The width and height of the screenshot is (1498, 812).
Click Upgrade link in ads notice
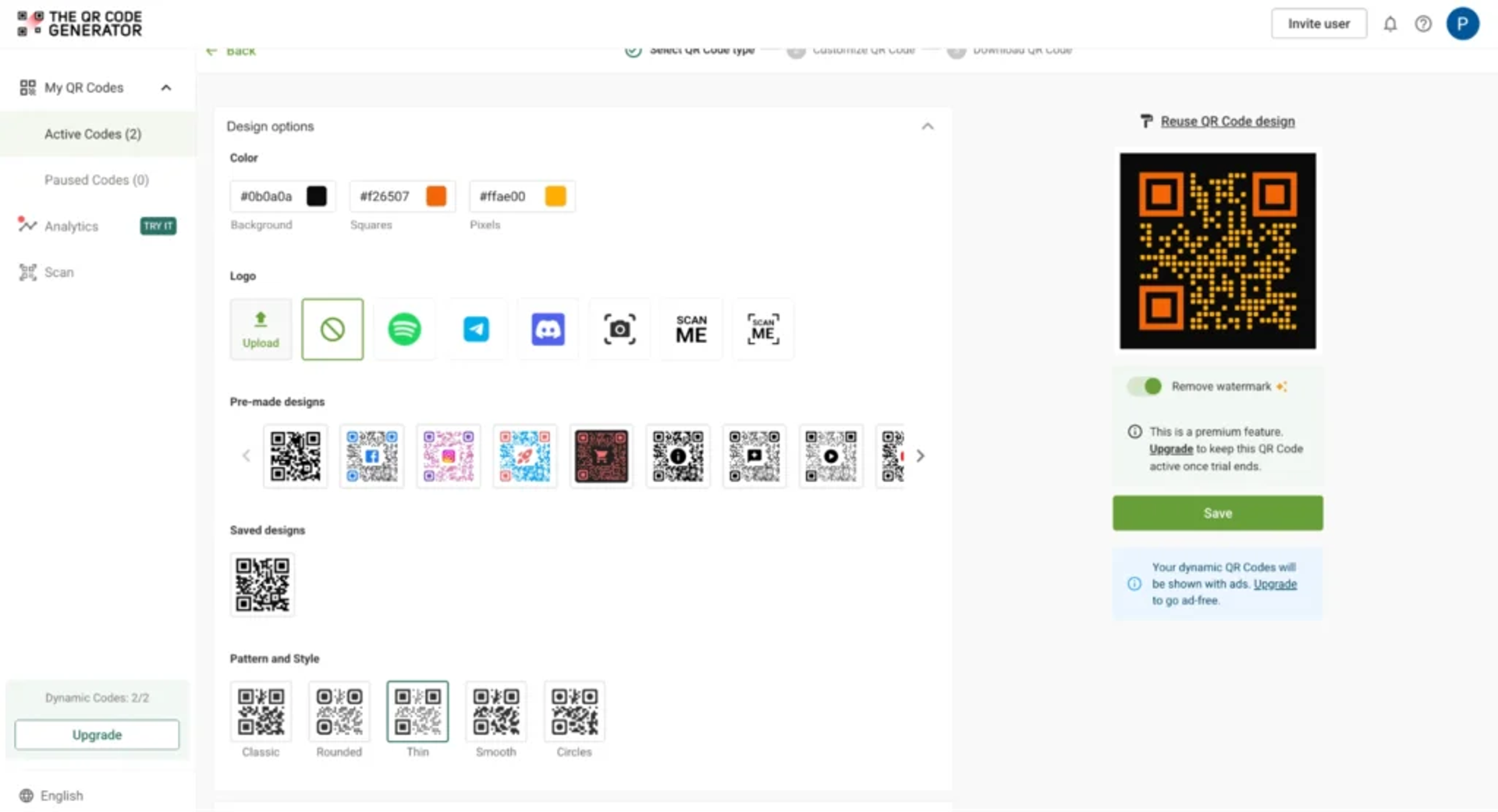[x=1275, y=584]
